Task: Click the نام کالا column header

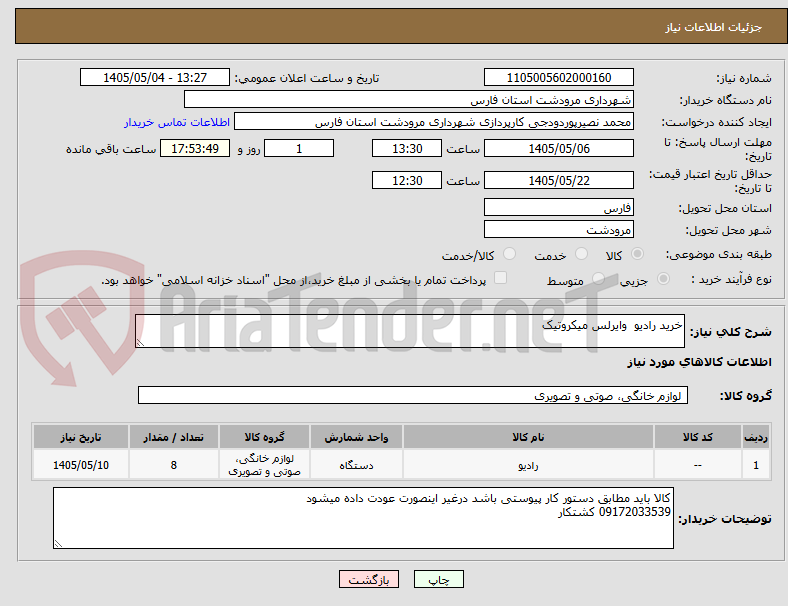Action: 528,437
